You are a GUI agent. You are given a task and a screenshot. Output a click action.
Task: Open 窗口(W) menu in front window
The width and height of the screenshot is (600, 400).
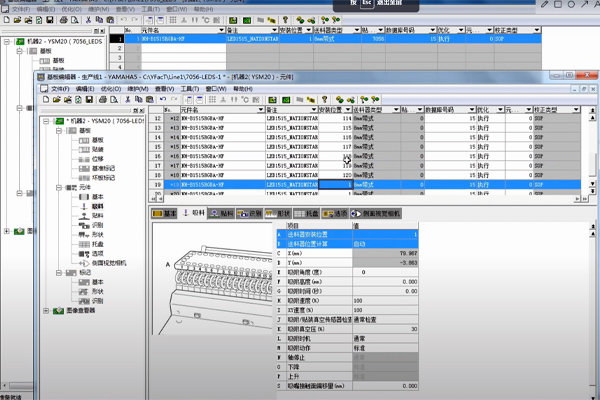pos(216,89)
